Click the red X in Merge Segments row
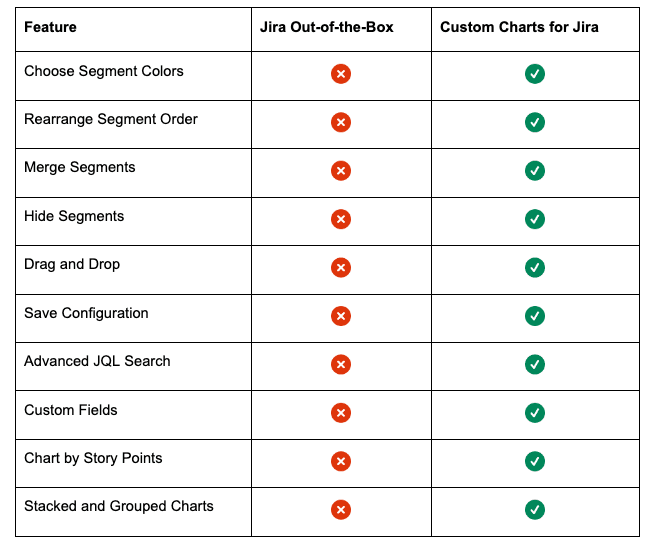 (x=341, y=171)
